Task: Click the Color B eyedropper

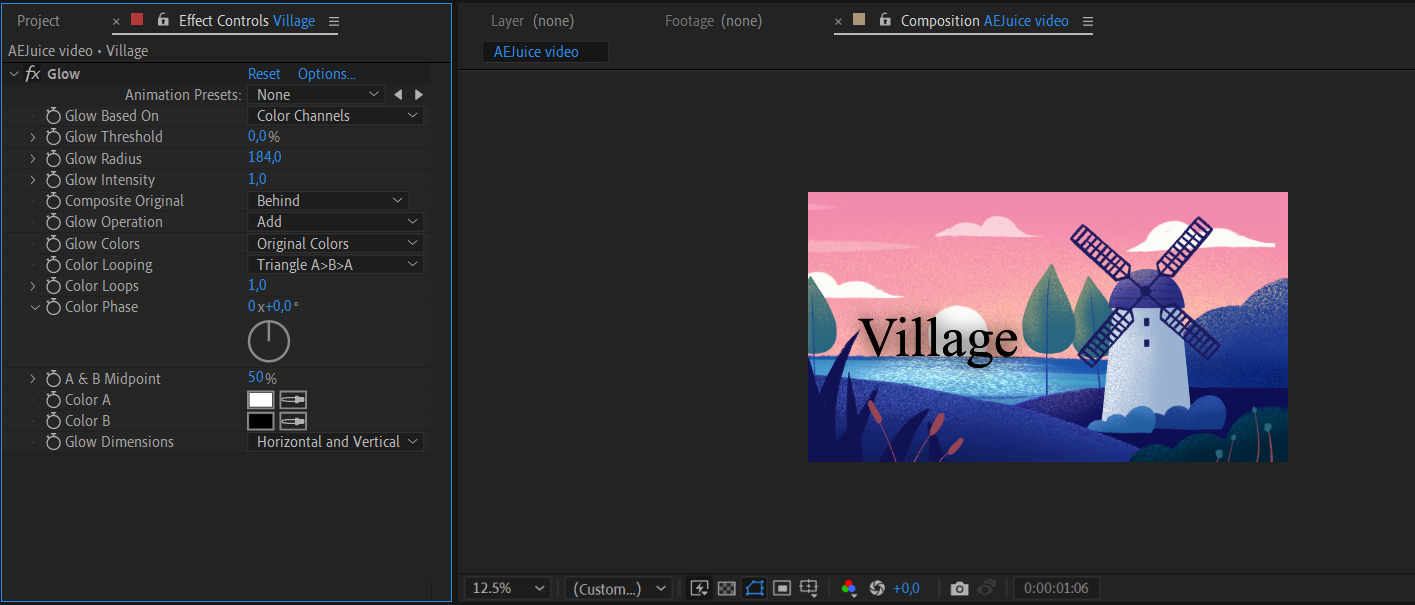Action: [x=293, y=421]
